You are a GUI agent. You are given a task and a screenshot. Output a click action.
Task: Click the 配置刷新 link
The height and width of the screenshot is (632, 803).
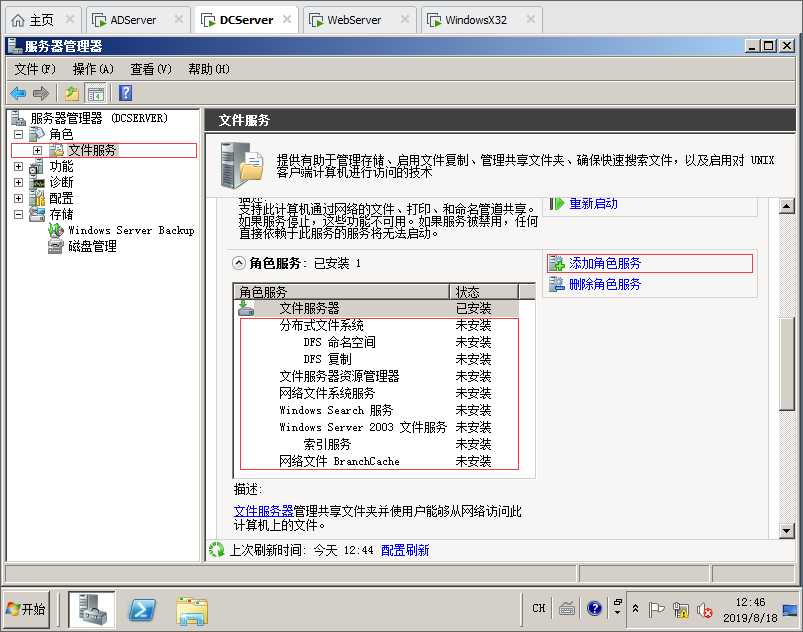pos(405,550)
